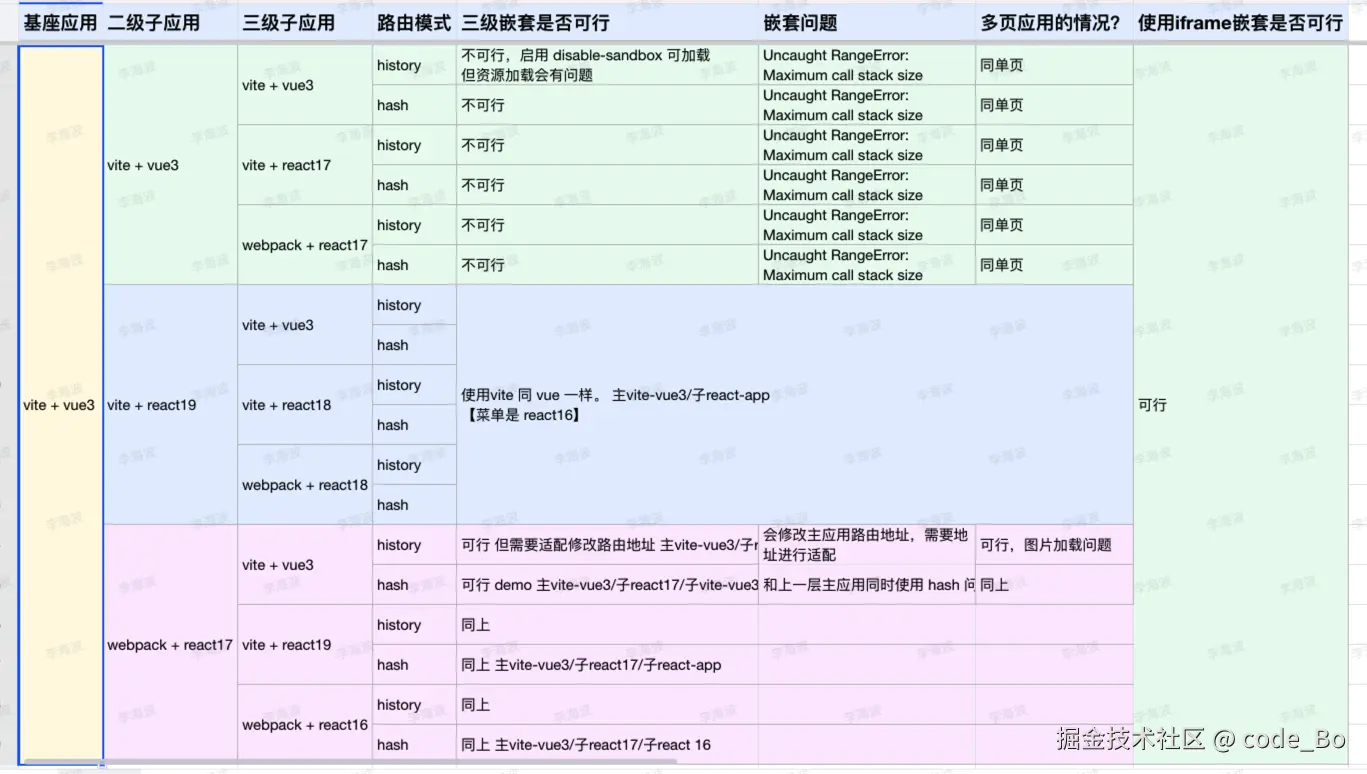Image resolution: width=1367 pixels, height=774 pixels.
Task: Click the merged 使用vite 同 vue 一样 cell
Action: pyautogui.click(x=795, y=405)
